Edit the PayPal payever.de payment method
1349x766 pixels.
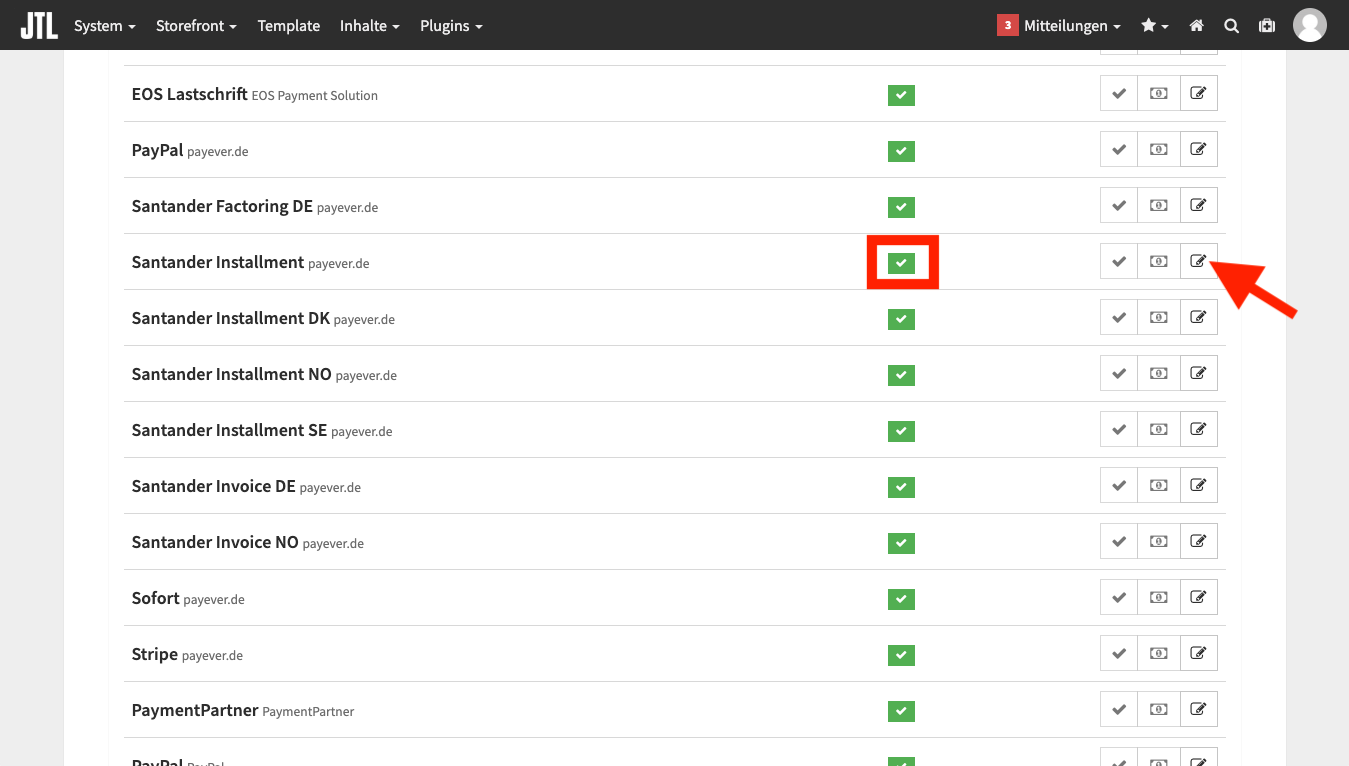(x=1198, y=149)
